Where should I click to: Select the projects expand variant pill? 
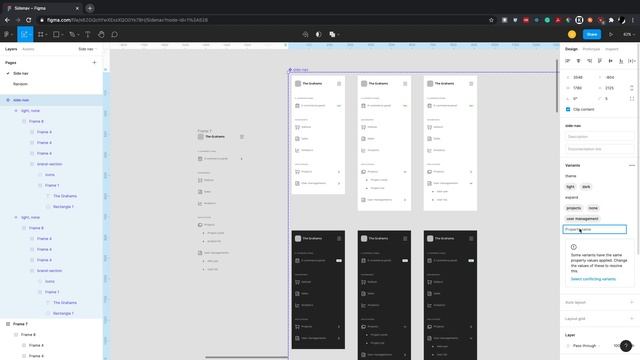tap(573, 208)
